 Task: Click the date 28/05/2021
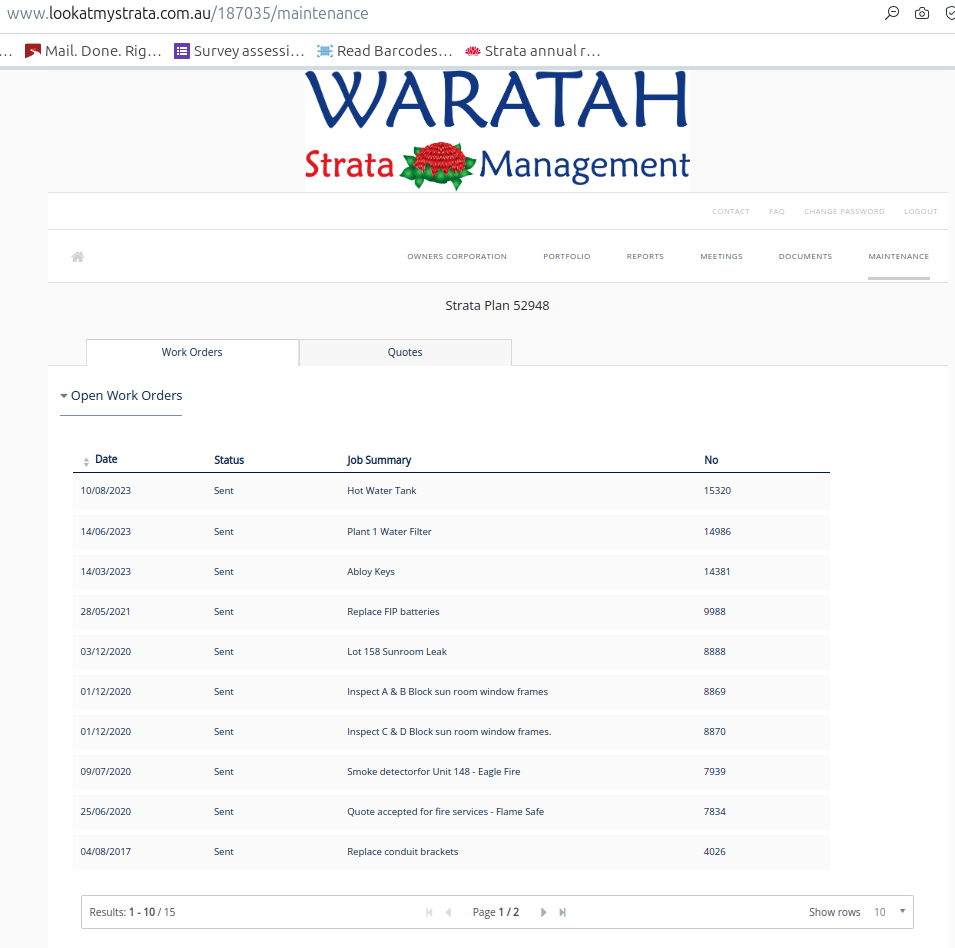[105, 612]
